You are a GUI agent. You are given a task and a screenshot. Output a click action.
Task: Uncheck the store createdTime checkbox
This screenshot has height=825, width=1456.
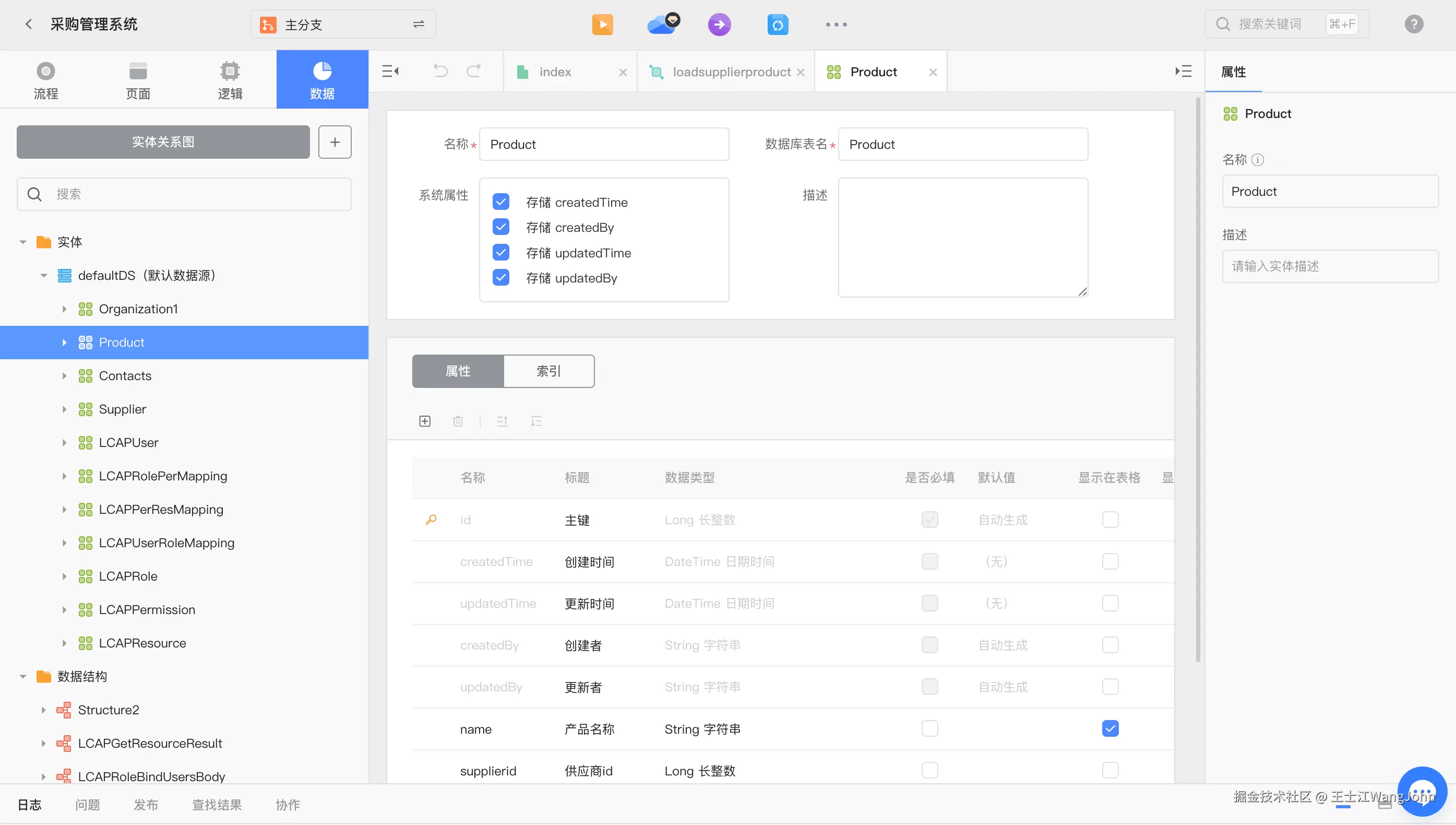click(x=500, y=202)
